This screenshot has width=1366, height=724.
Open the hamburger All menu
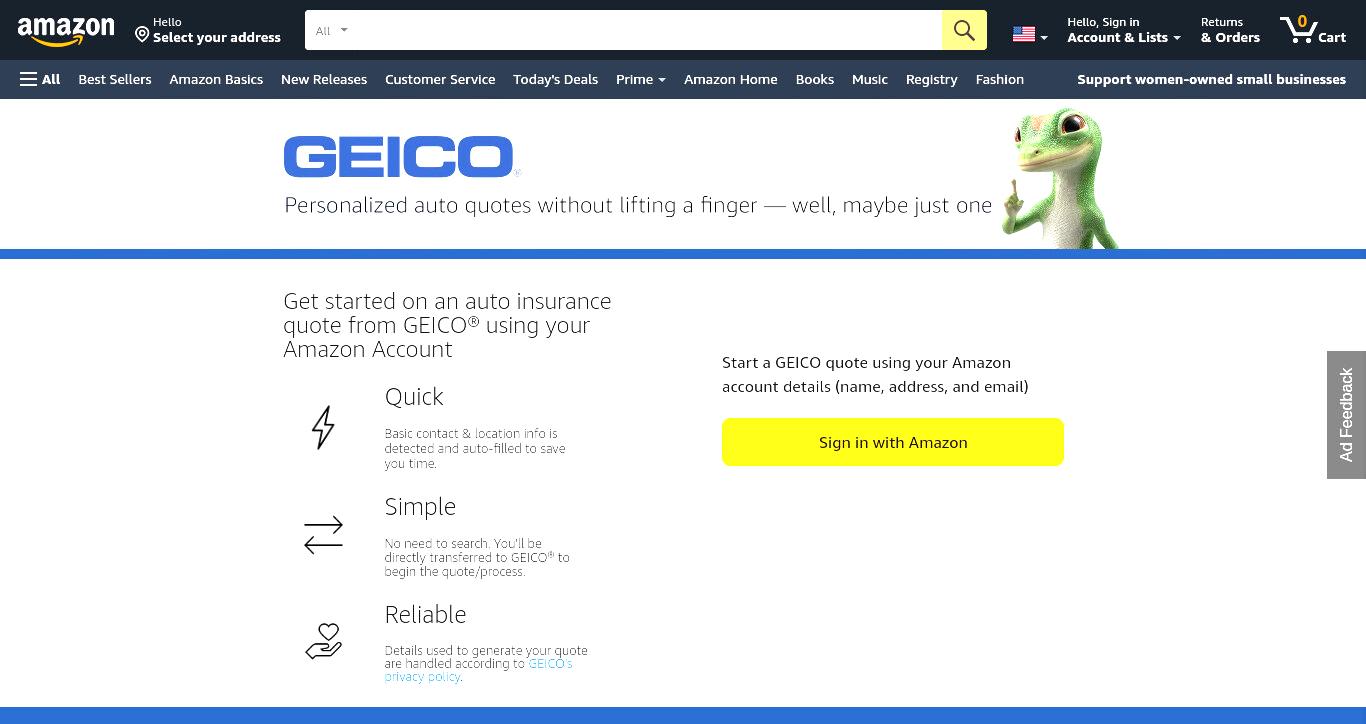click(x=40, y=79)
